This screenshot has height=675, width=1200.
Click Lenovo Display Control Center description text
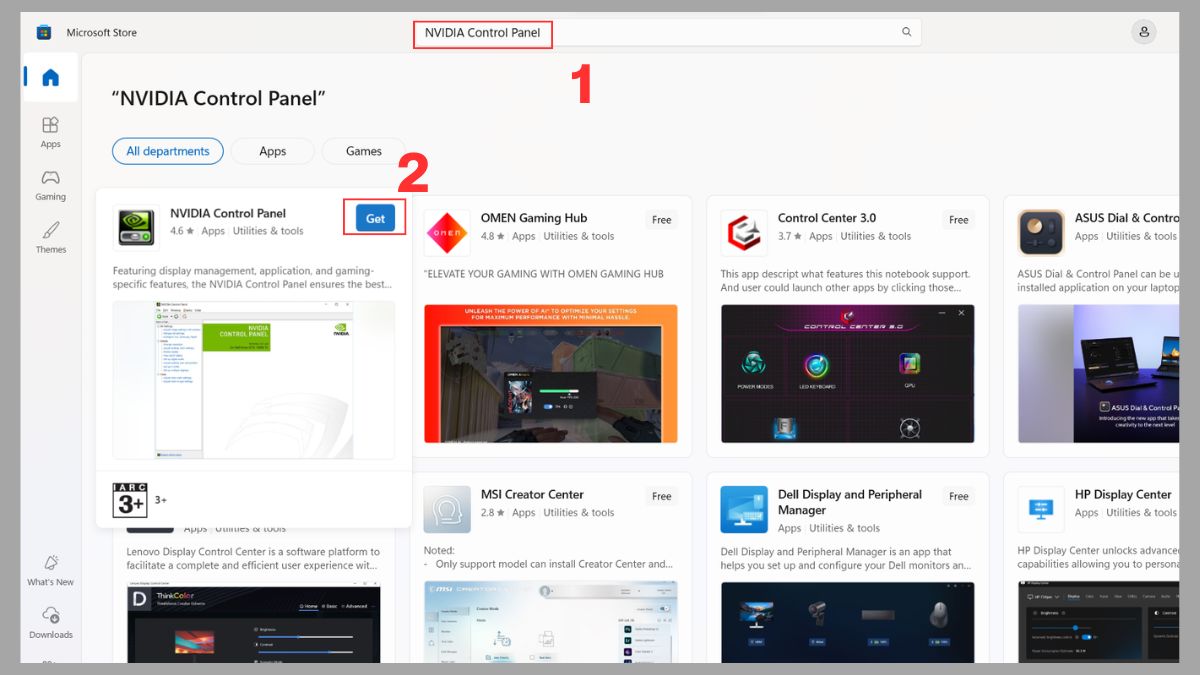253,558
